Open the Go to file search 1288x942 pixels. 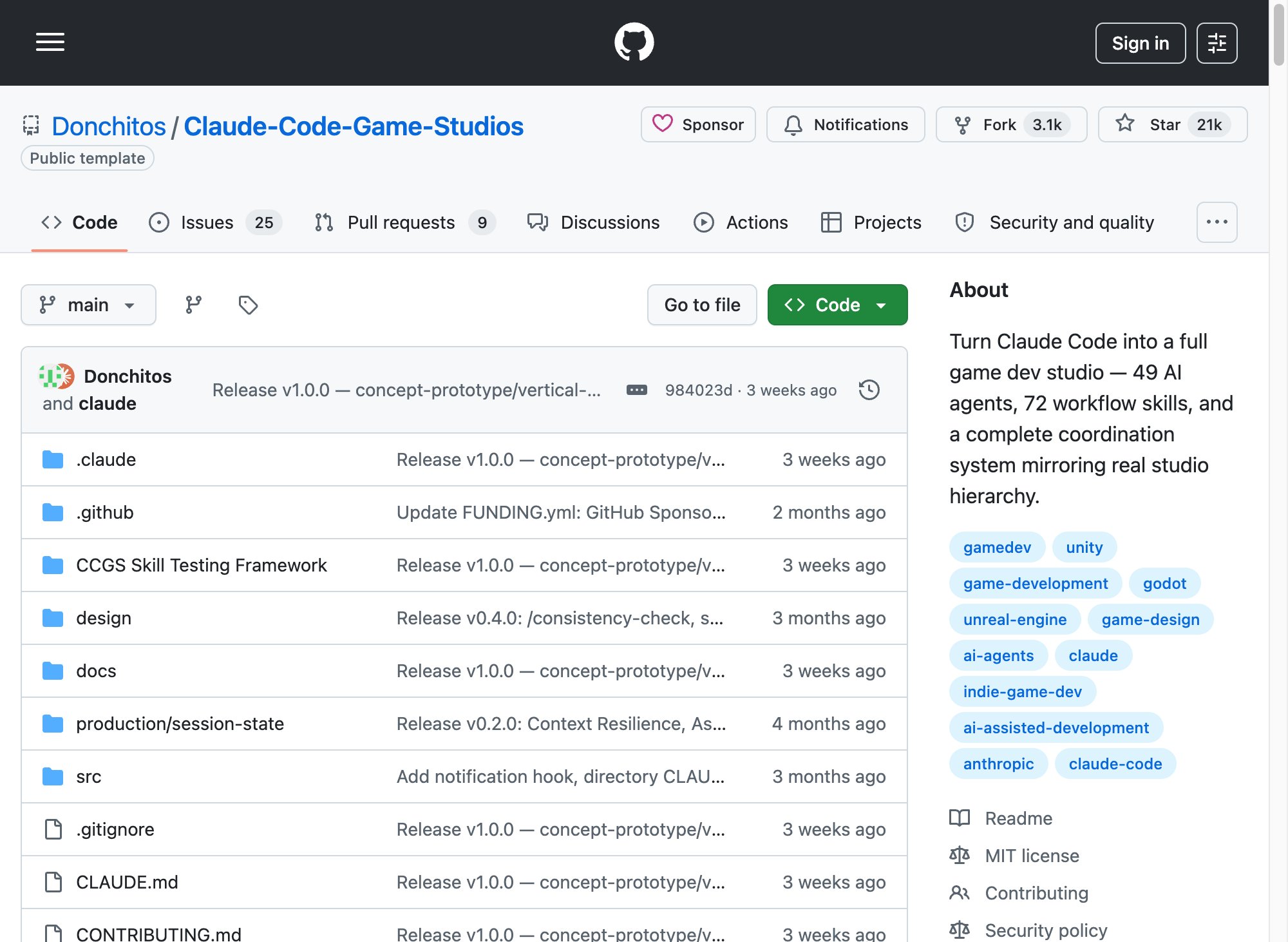point(701,305)
